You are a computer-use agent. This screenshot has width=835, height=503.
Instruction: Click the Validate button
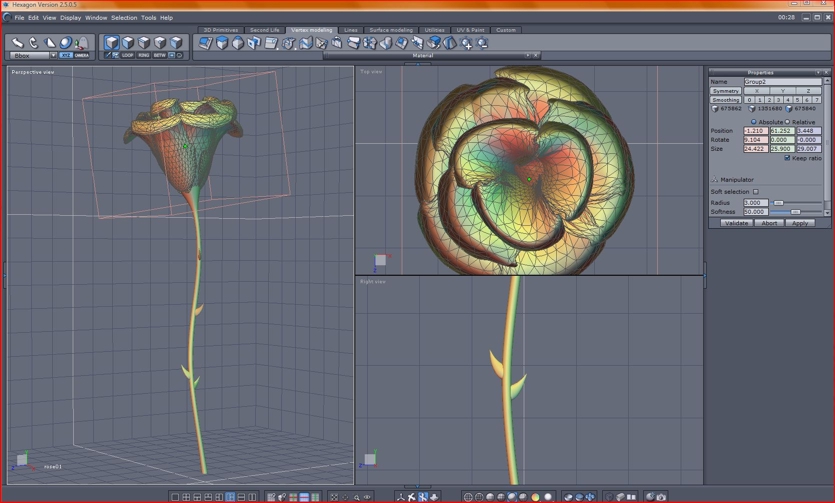click(x=736, y=223)
